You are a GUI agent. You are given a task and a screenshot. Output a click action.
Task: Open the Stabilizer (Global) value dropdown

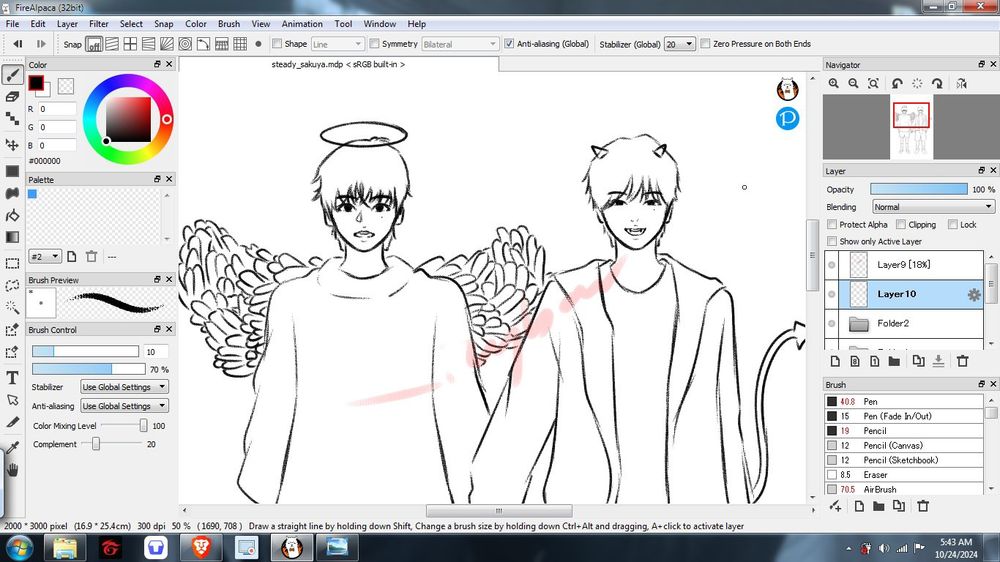[679, 44]
